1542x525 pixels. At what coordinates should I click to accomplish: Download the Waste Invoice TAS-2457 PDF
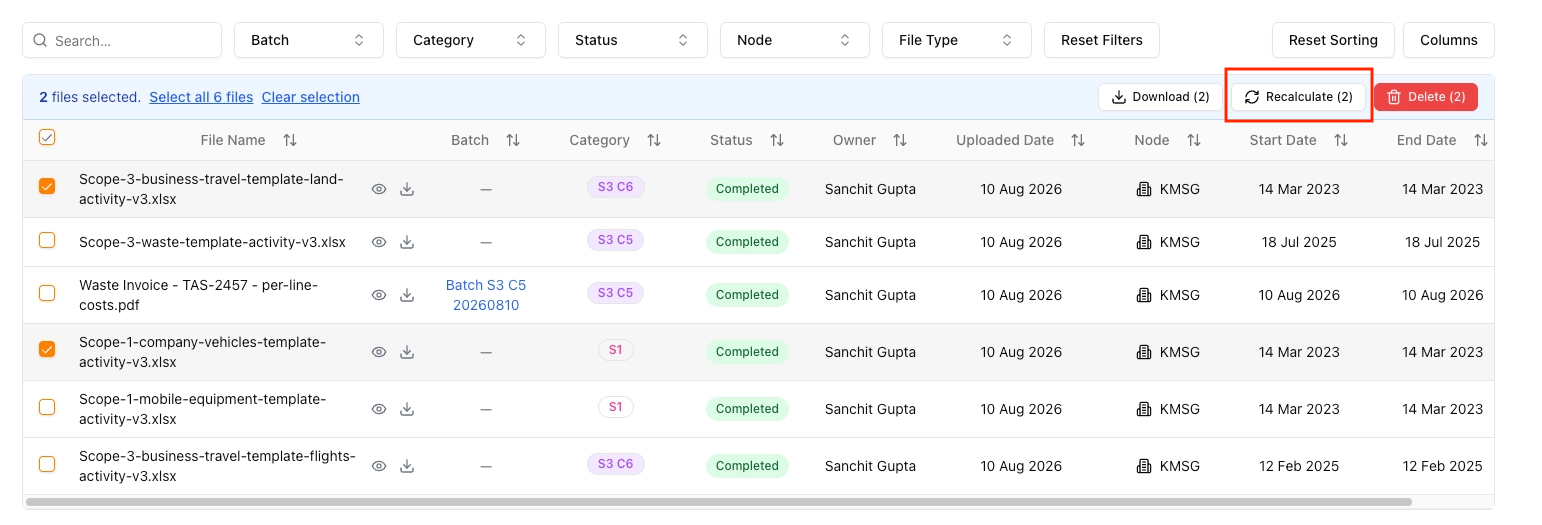407,295
